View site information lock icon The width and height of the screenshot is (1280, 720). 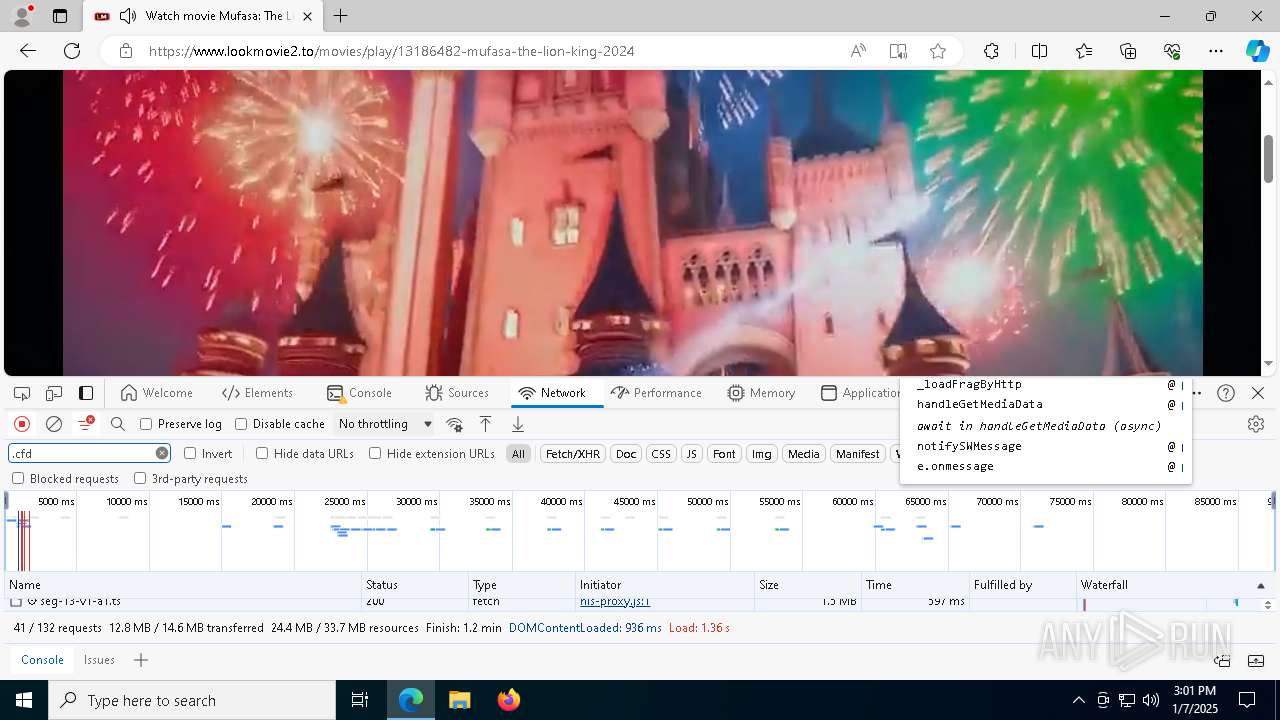[x=126, y=51]
